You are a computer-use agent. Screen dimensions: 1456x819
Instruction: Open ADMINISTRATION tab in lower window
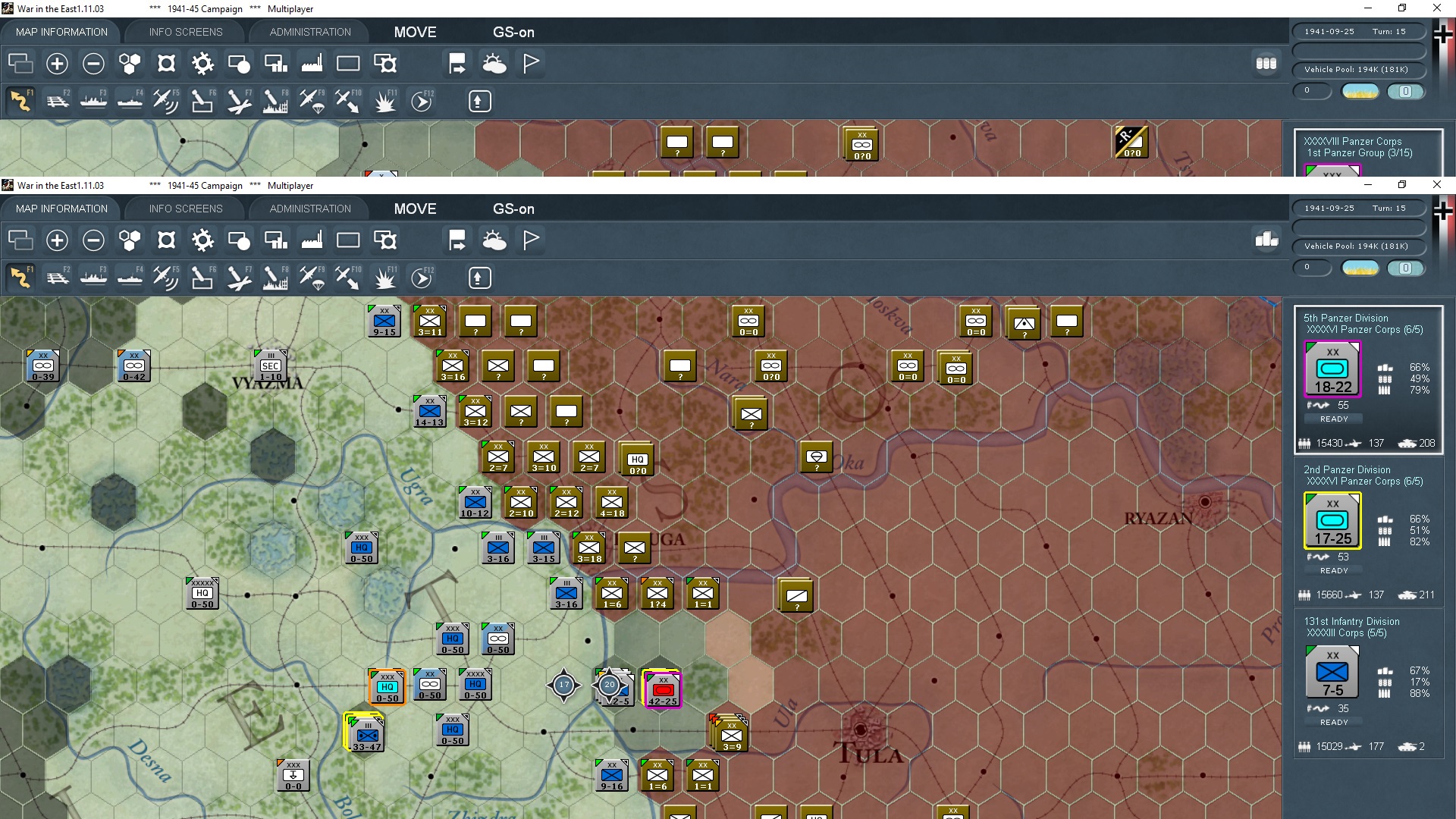(x=310, y=209)
